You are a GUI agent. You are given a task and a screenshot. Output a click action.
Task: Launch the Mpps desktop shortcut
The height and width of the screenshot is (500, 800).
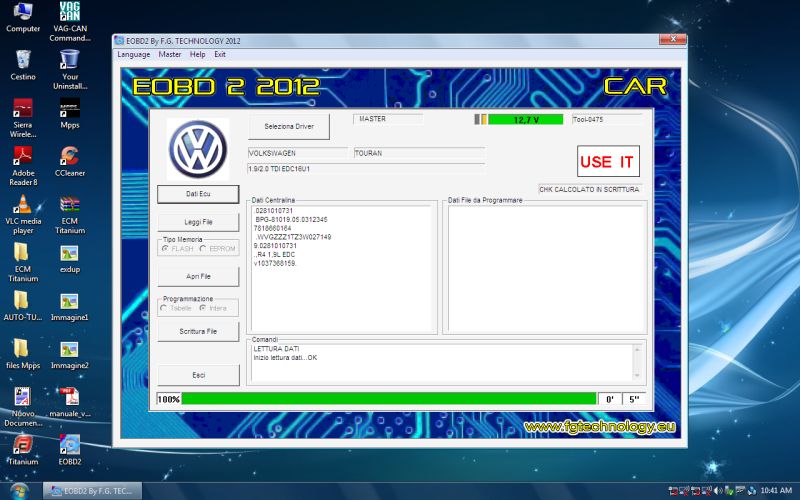70,113
